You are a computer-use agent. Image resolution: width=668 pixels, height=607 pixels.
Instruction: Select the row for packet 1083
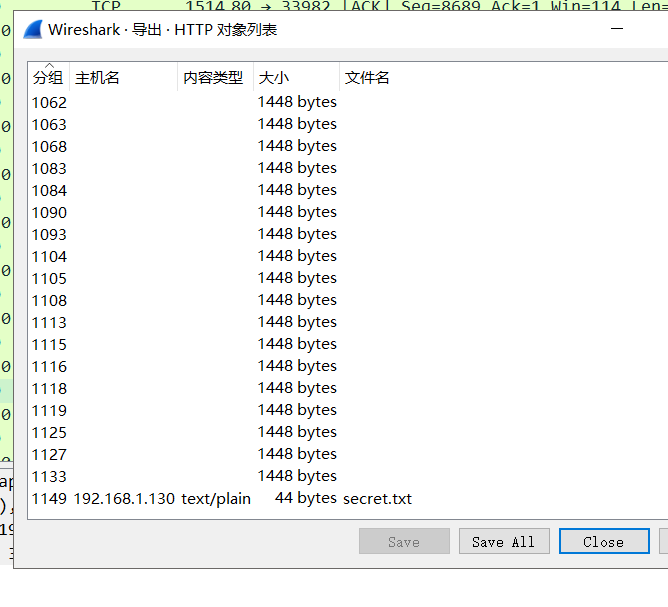click(x=348, y=168)
